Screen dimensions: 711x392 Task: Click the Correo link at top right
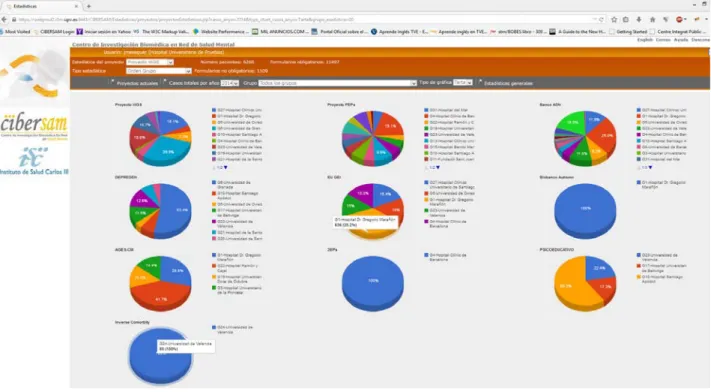(x=663, y=40)
